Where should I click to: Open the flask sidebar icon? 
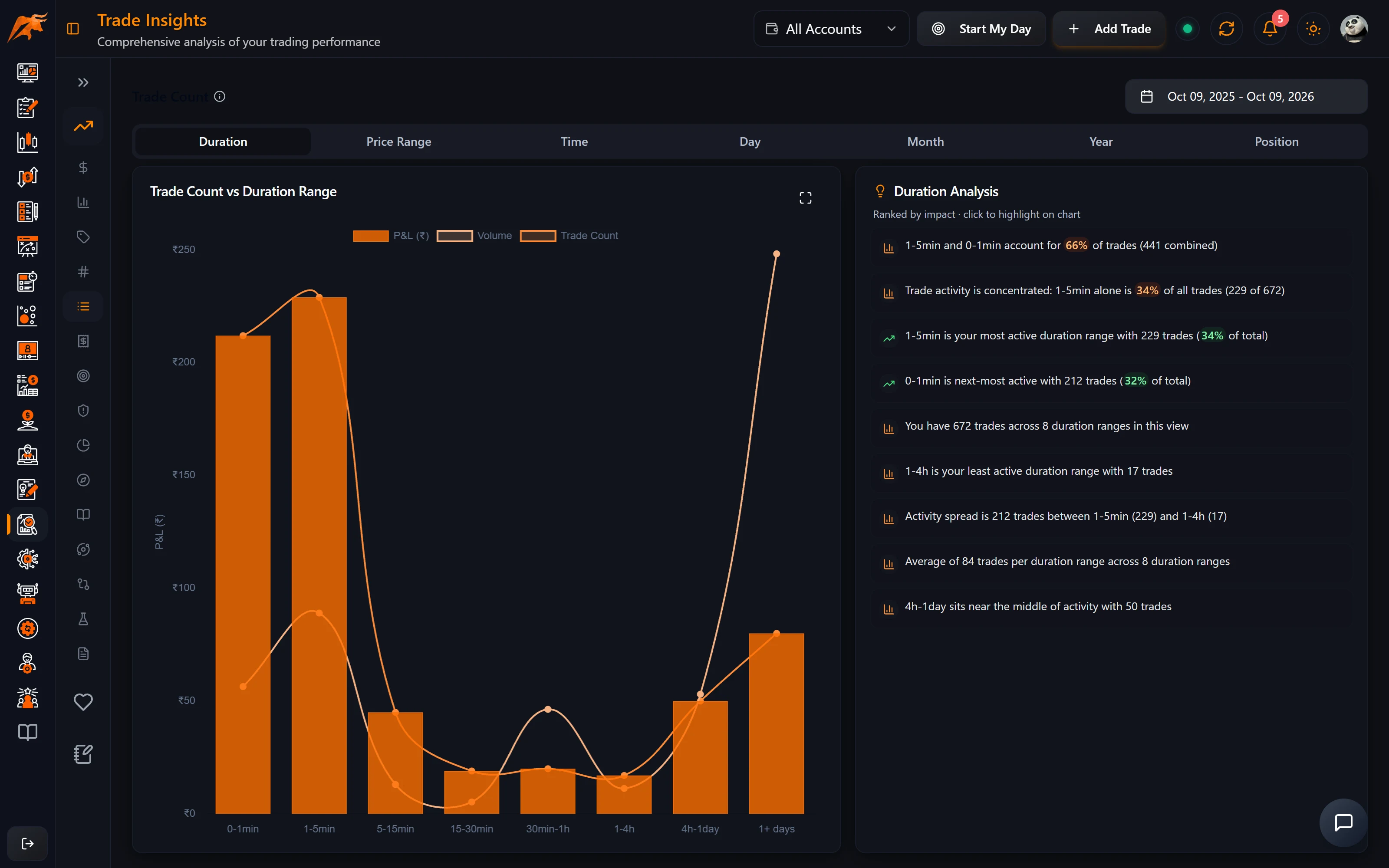click(x=83, y=619)
